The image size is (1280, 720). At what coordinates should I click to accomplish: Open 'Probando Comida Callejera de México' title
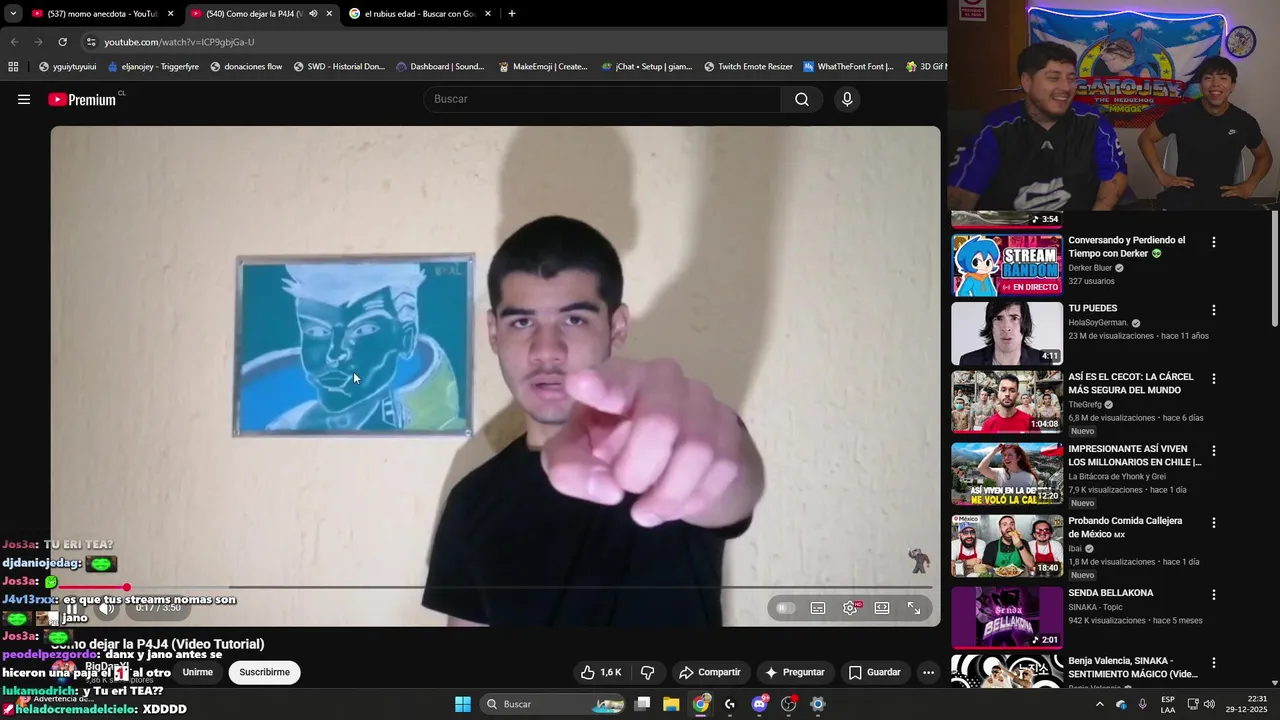[x=1125, y=527]
